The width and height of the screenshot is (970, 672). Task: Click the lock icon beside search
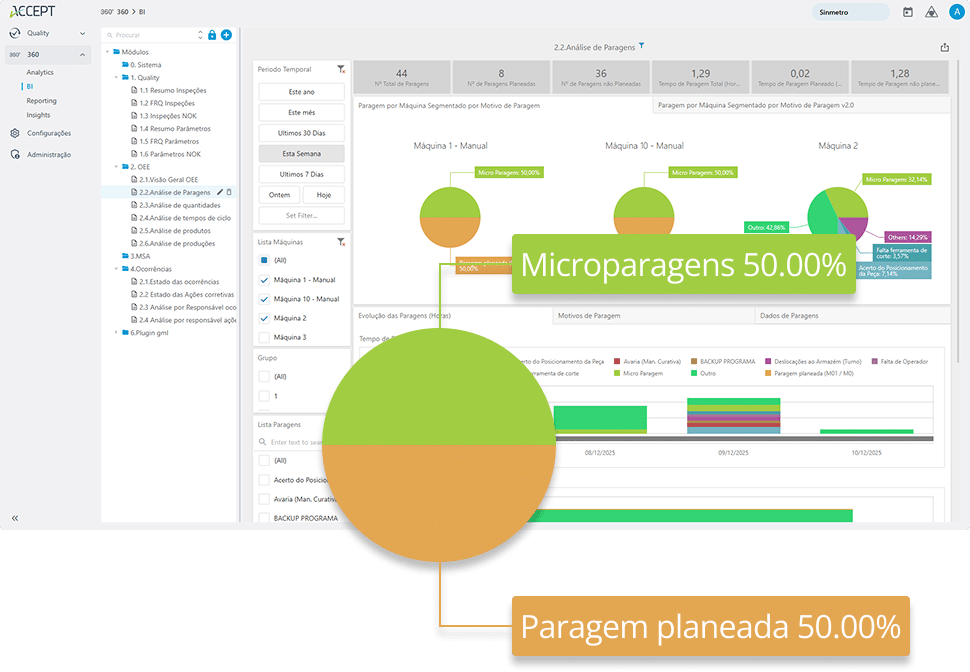(x=212, y=35)
